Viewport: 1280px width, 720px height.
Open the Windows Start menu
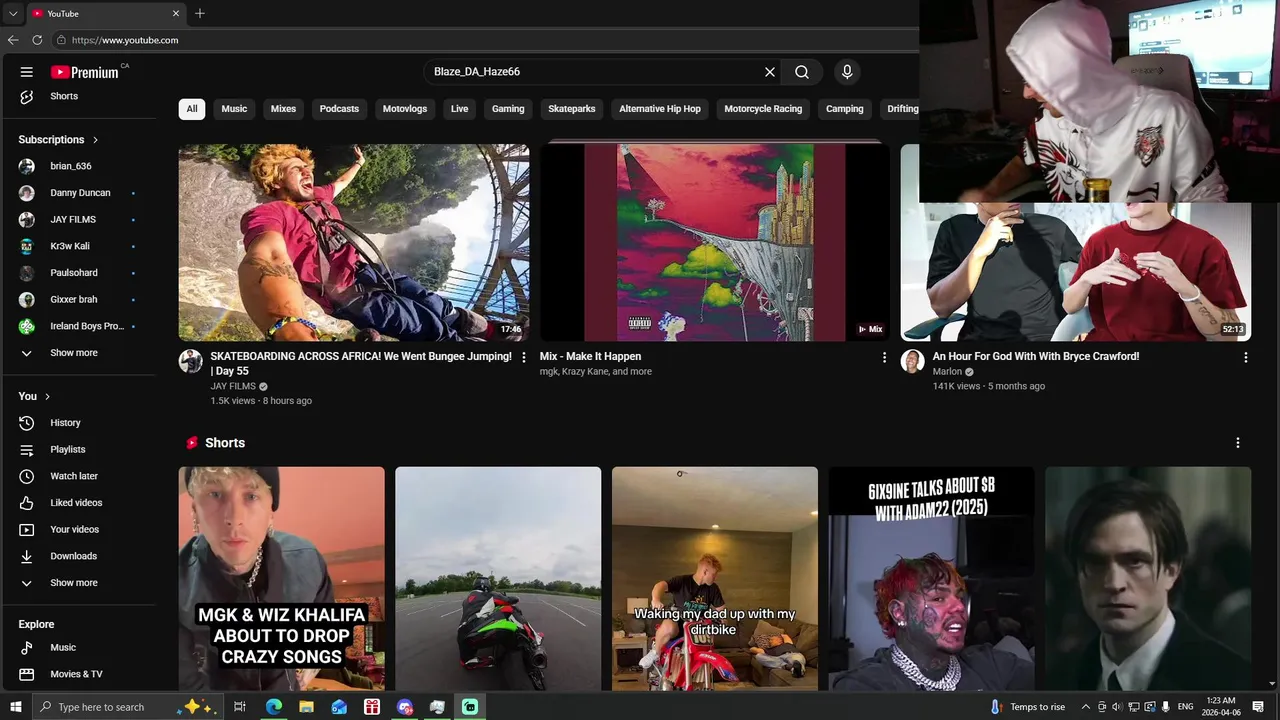[16, 707]
